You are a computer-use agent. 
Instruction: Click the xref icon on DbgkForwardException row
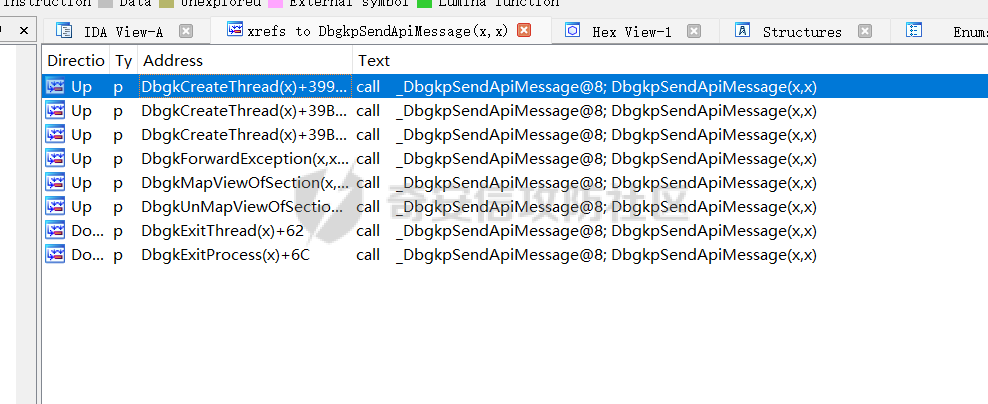pyautogui.click(x=55, y=158)
